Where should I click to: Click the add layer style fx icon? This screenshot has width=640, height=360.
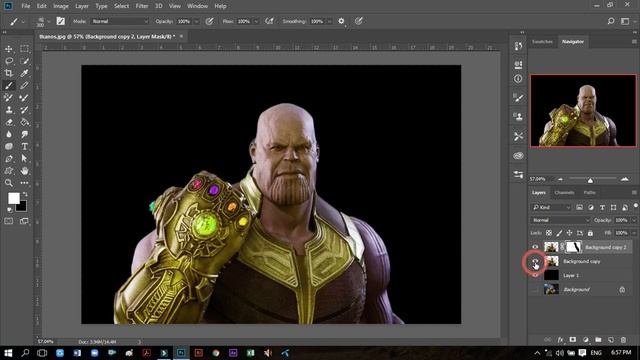560,340
